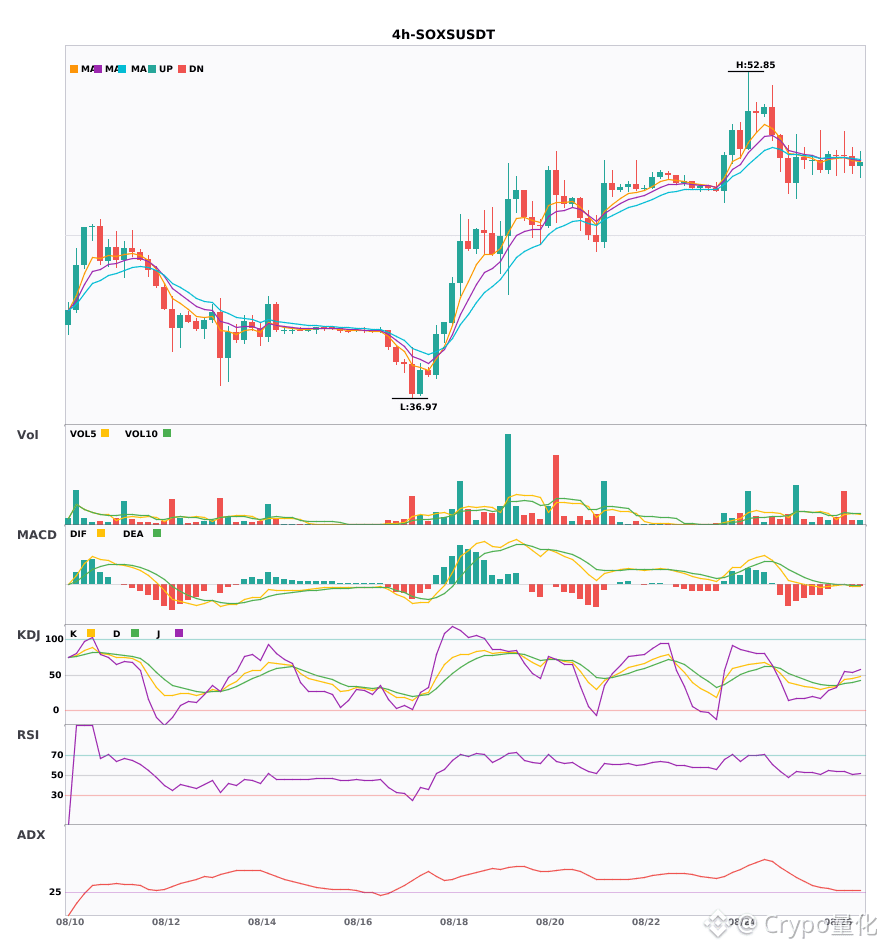Click the 08/18 date label
Image resolution: width=885 pixels, height=950 pixels.
pos(454,922)
